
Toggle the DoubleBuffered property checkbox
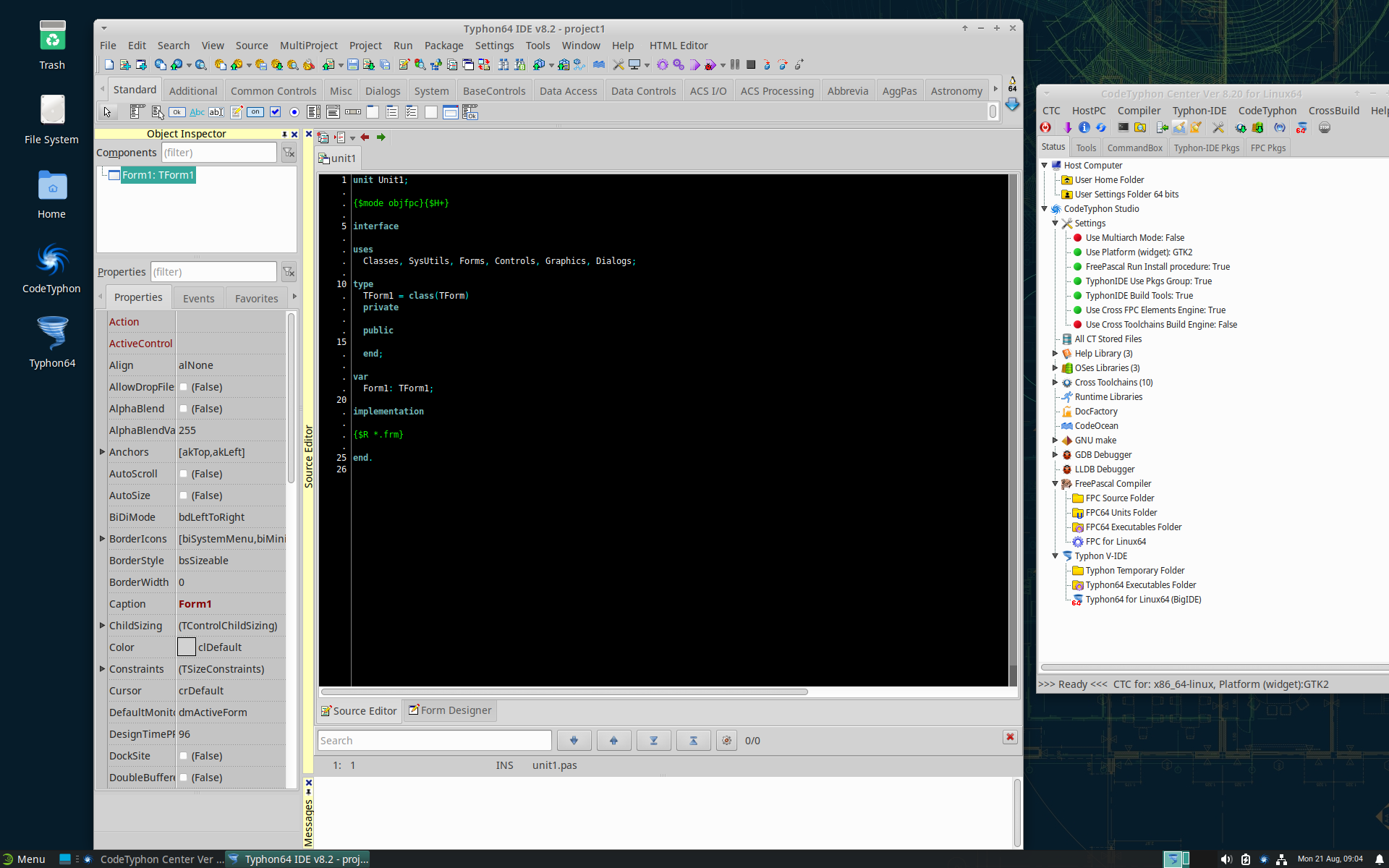click(x=184, y=778)
